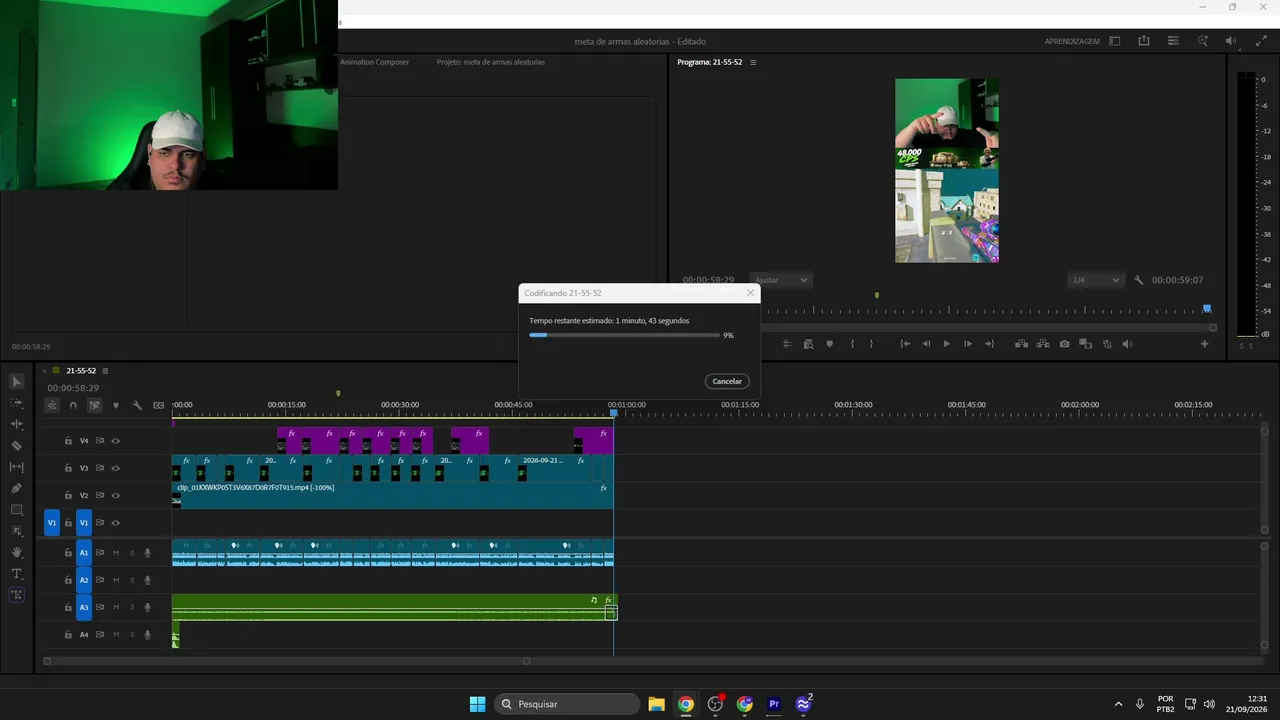
Task: Select the Hand tool
Action: (16, 552)
